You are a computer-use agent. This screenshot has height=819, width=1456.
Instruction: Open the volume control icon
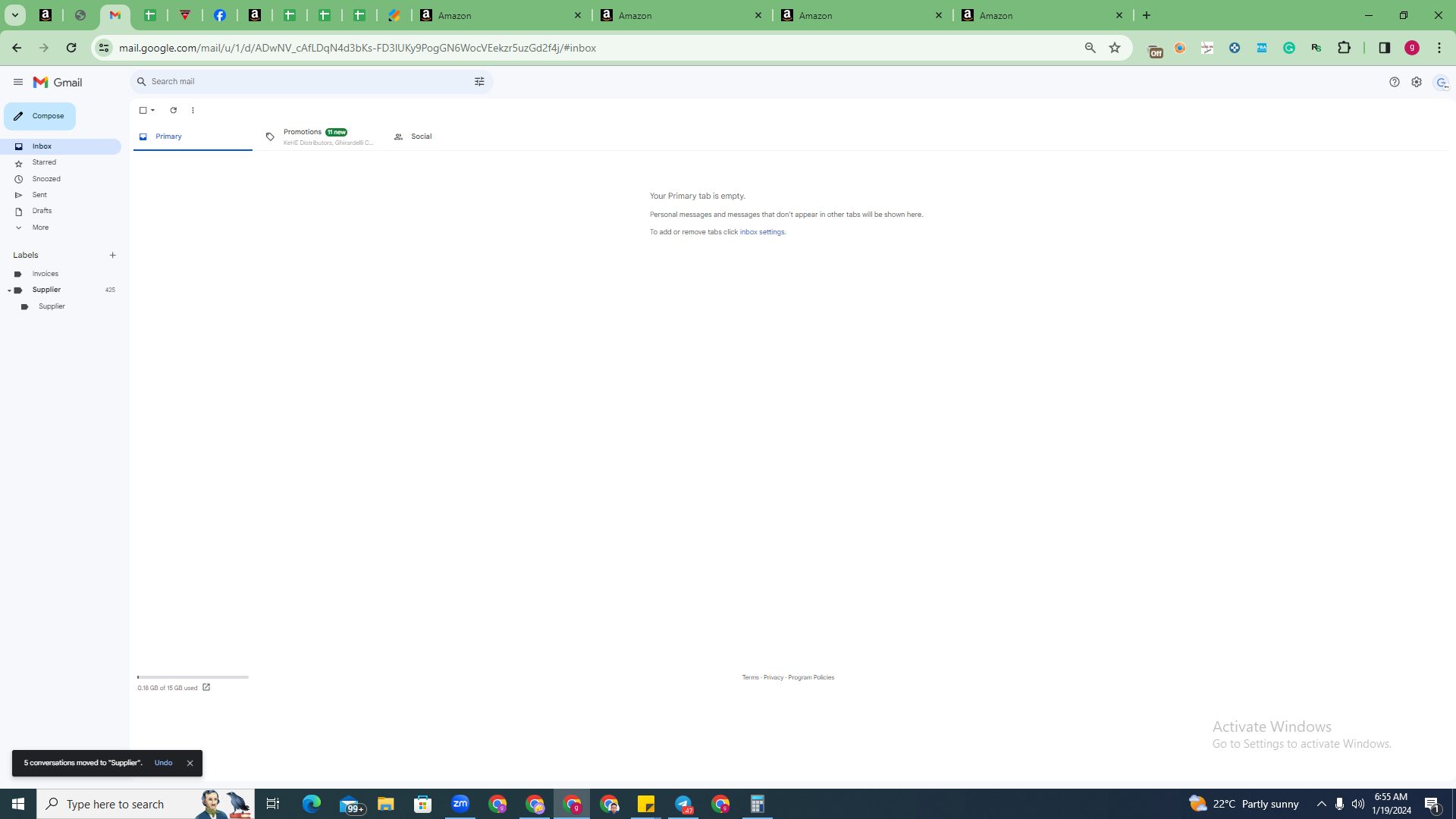pyautogui.click(x=1358, y=804)
